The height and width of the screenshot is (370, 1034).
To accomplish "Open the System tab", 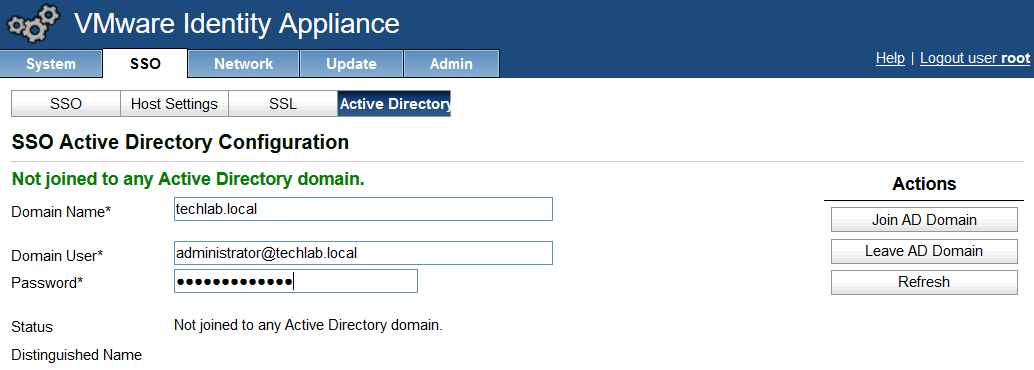I will pyautogui.click(x=51, y=64).
